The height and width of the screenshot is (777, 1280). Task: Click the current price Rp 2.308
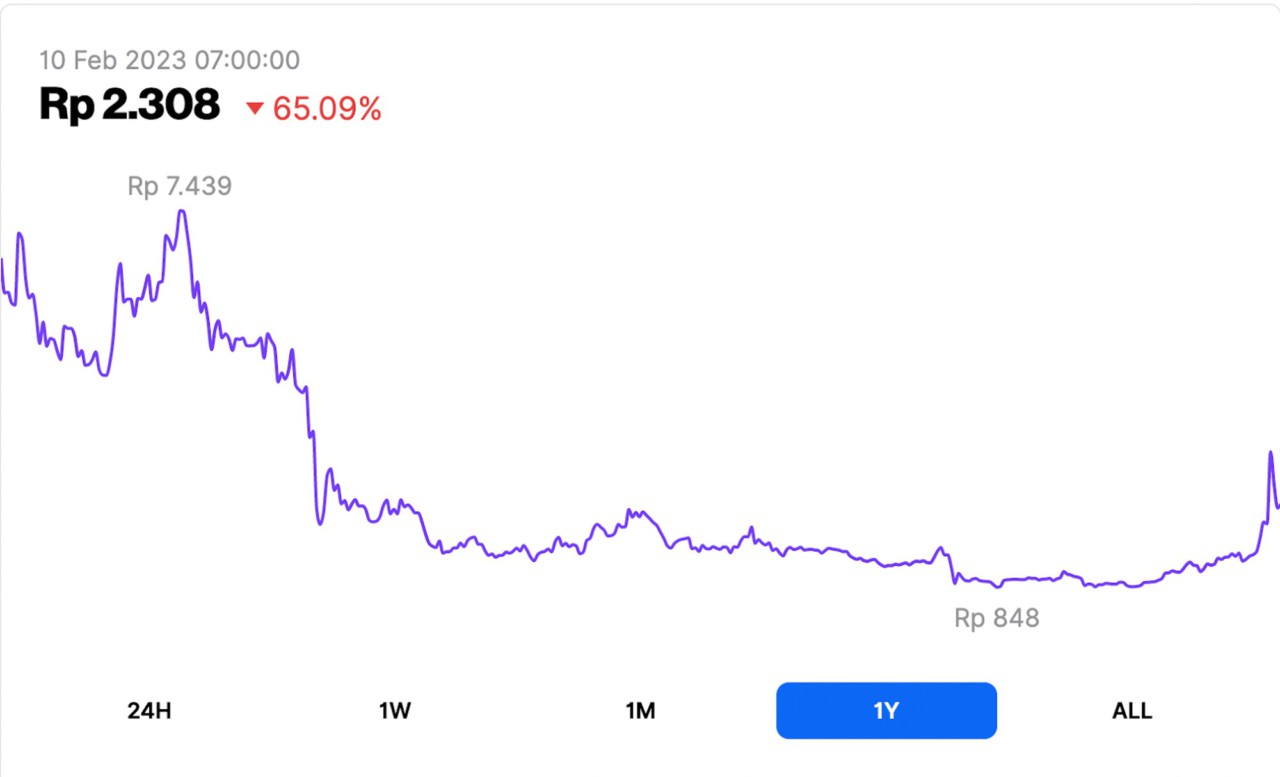click(x=128, y=103)
